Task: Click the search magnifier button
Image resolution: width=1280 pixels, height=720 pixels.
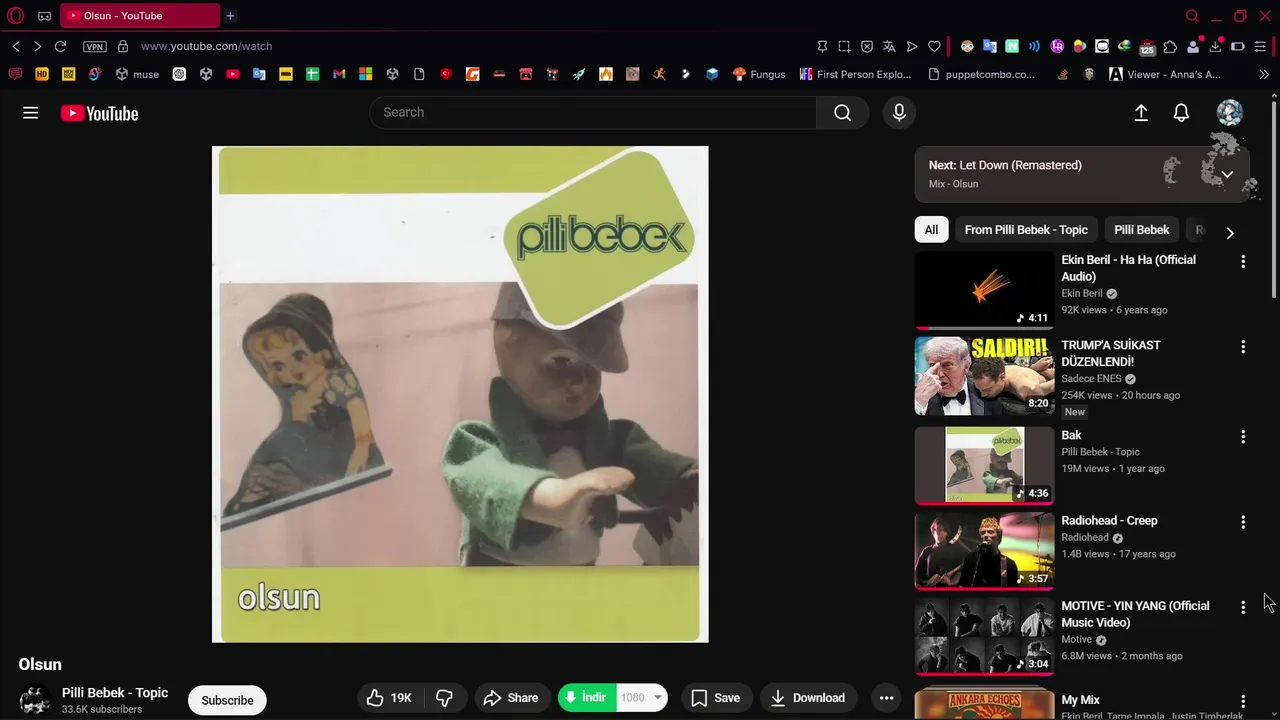Action: 843,113
